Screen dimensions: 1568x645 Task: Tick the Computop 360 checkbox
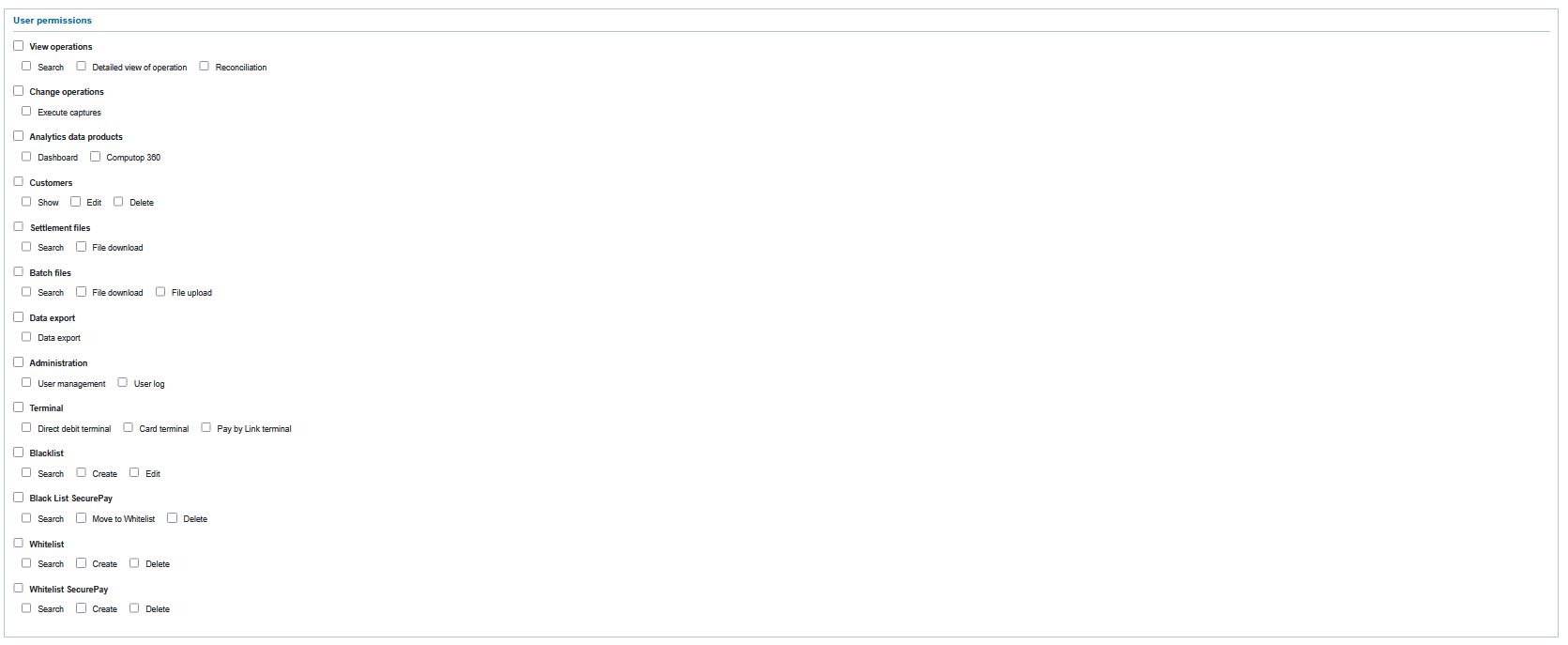point(95,157)
